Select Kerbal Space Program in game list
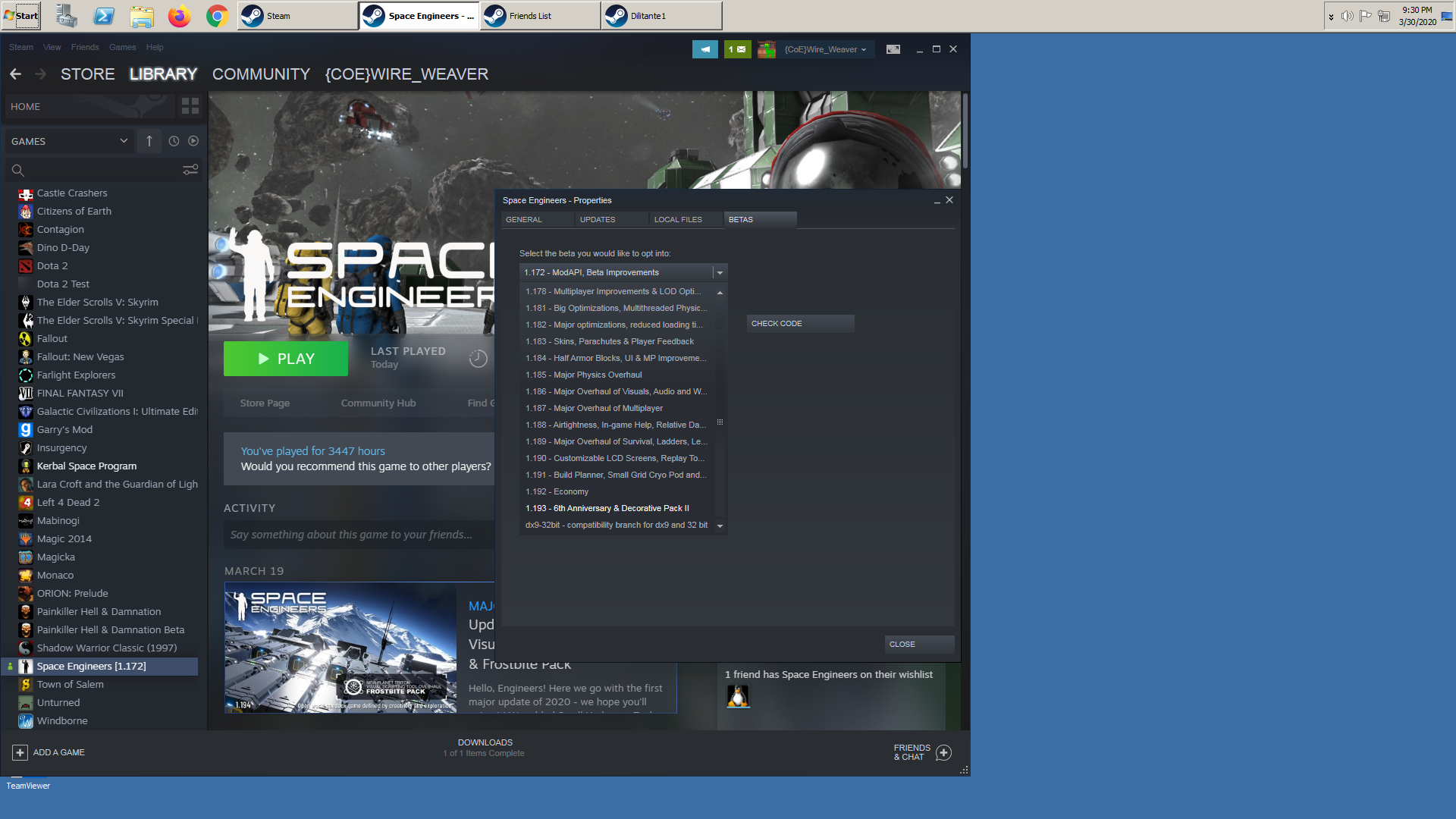1456x819 pixels. coord(86,466)
